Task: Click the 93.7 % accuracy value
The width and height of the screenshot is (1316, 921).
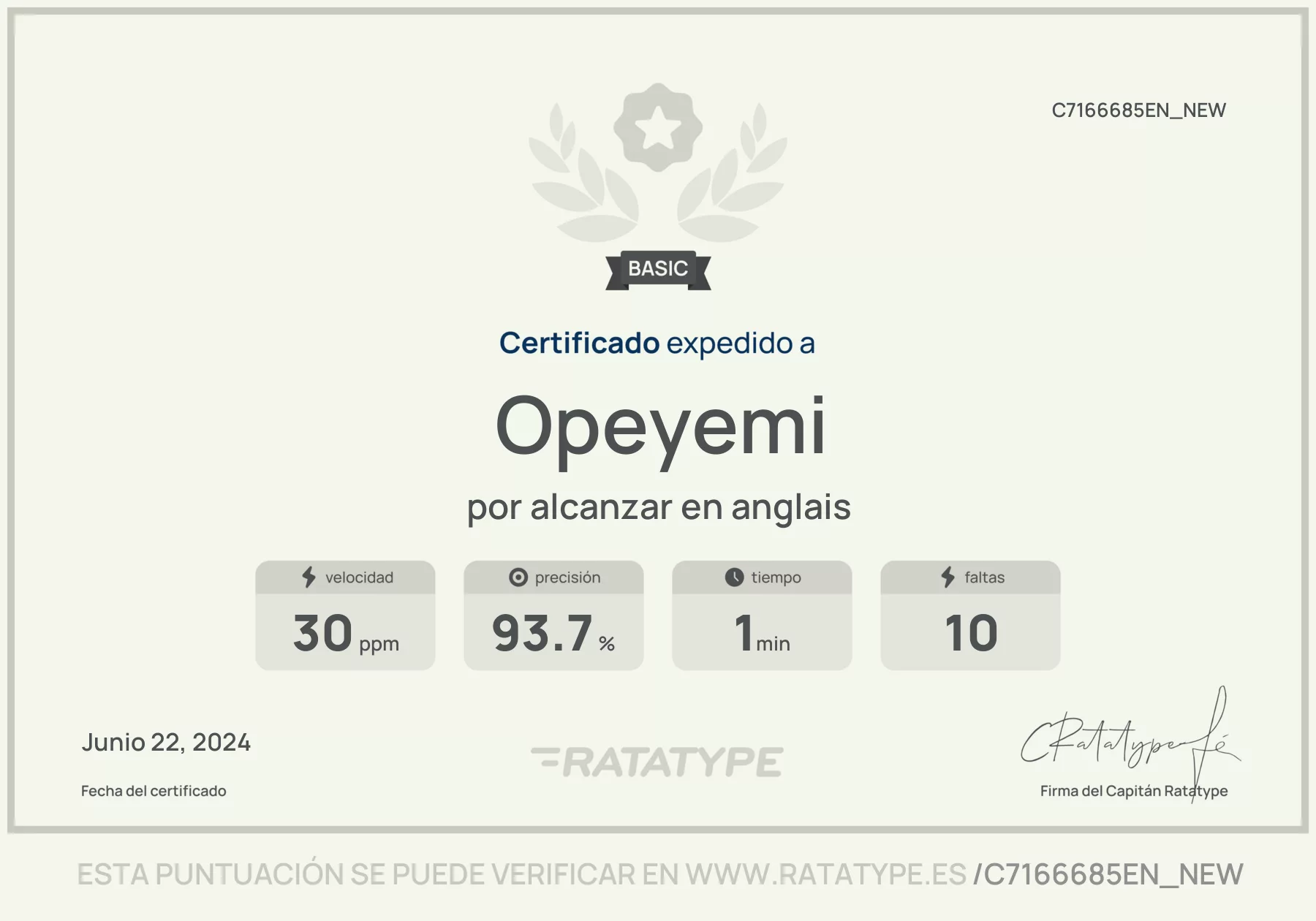Action: [x=553, y=633]
